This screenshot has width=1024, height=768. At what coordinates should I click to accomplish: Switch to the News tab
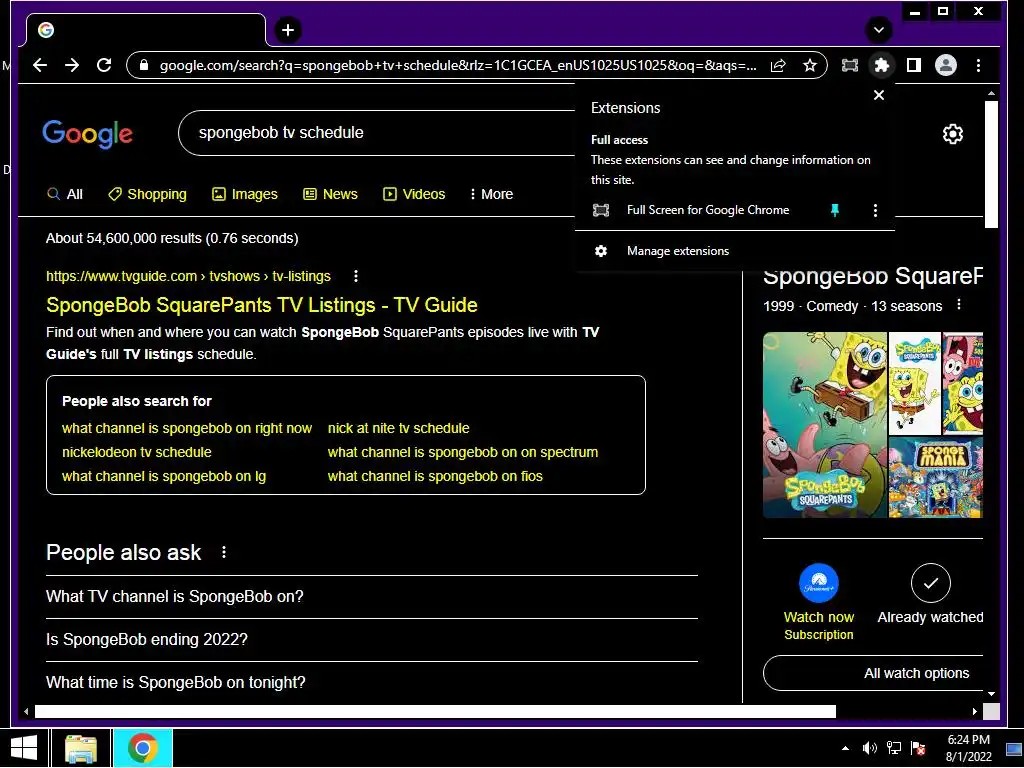point(330,194)
